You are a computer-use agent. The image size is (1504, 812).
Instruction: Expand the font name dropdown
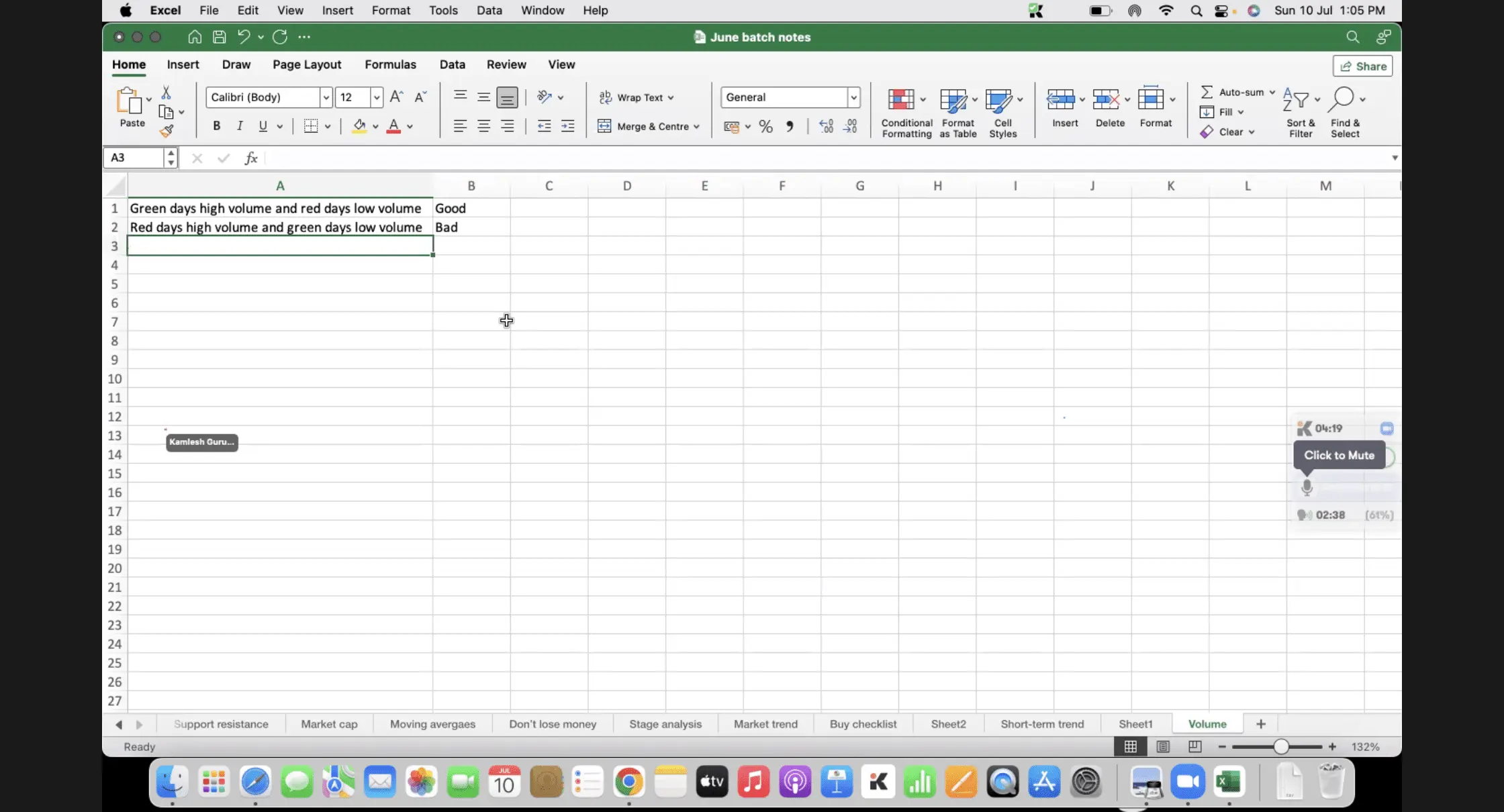click(326, 97)
